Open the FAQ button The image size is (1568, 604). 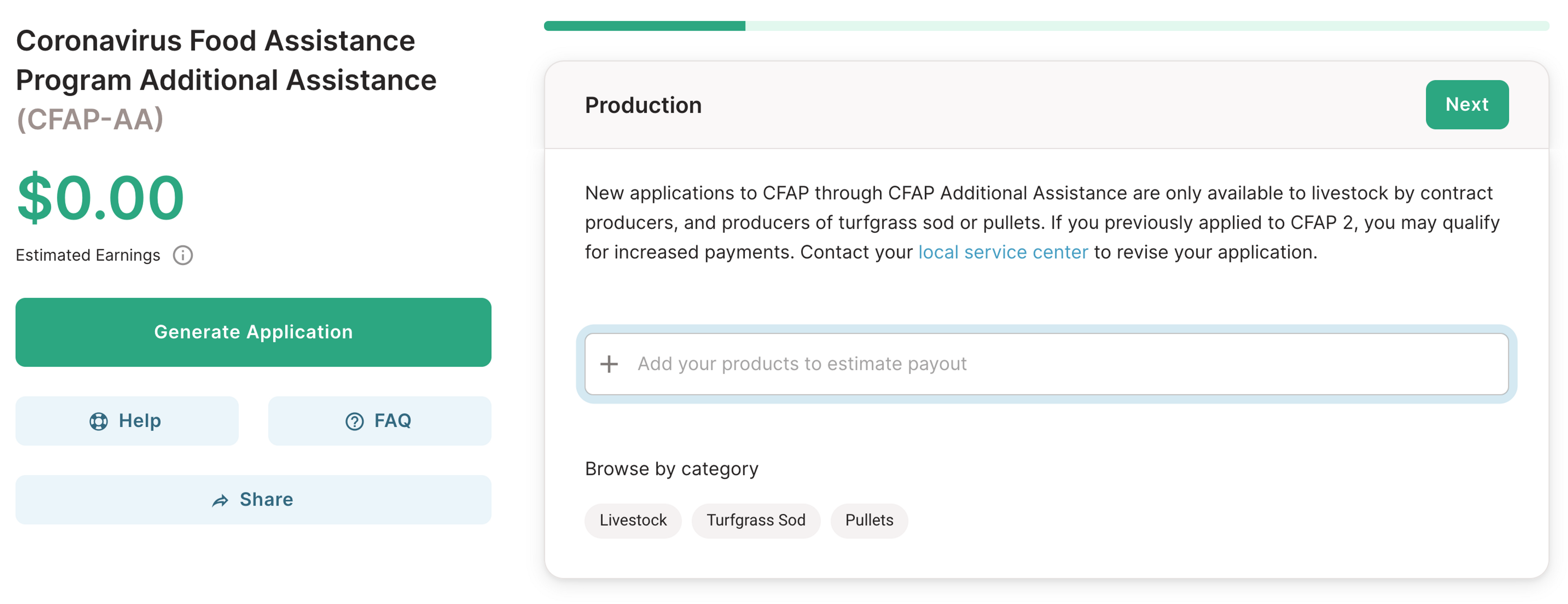379,421
